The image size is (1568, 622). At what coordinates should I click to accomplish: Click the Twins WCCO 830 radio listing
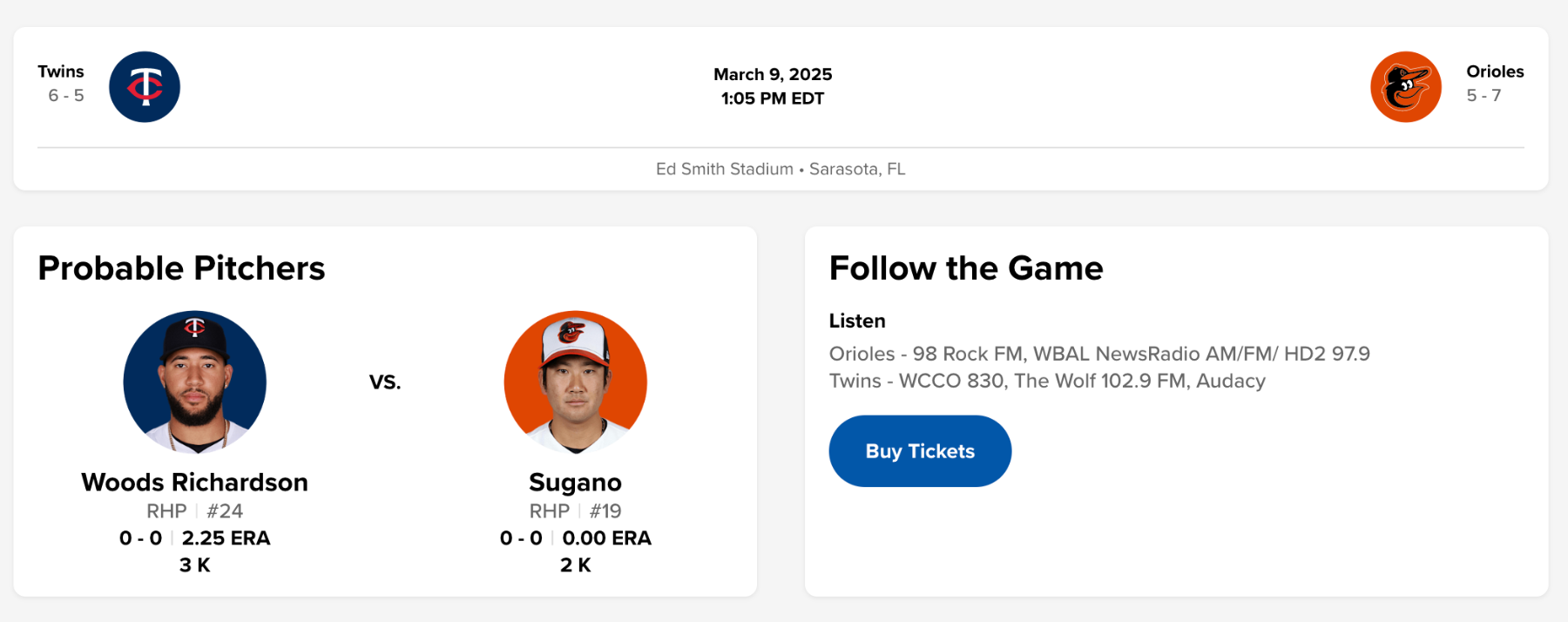tap(1047, 381)
